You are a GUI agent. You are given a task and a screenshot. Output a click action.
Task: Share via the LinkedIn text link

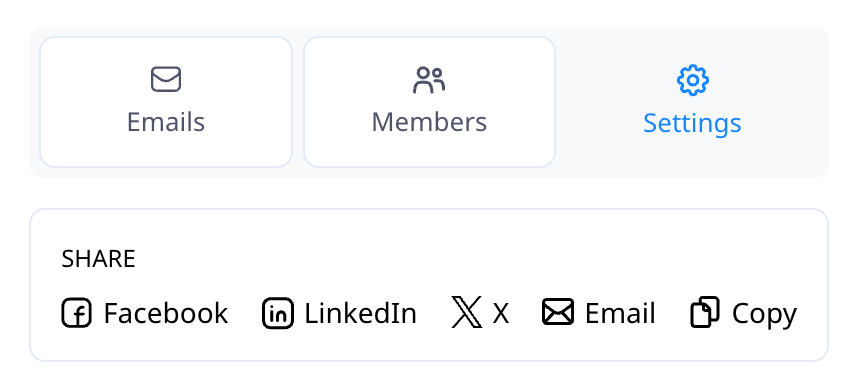point(360,313)
